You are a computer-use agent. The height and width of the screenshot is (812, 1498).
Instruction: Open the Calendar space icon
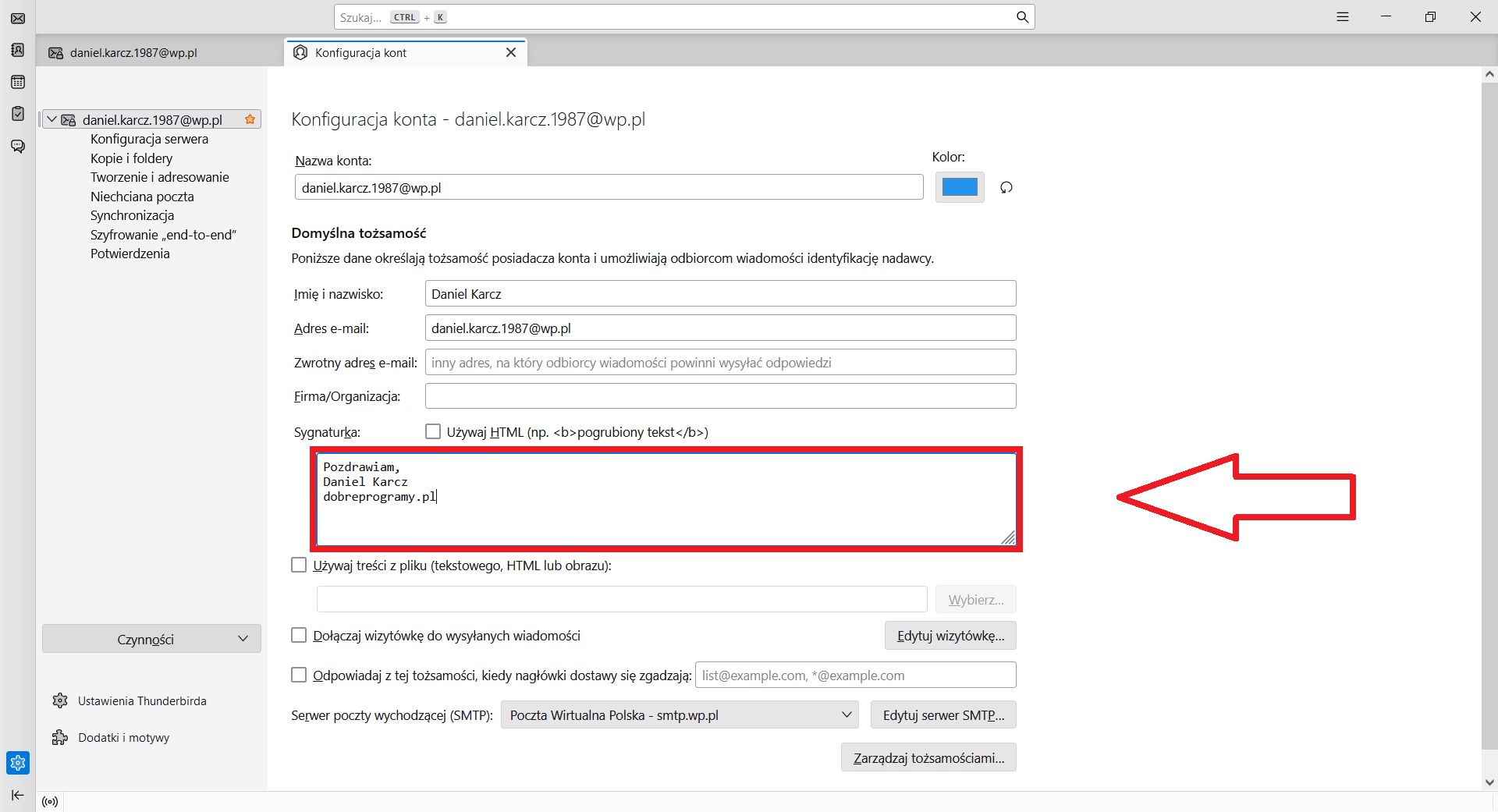(18, 82)
